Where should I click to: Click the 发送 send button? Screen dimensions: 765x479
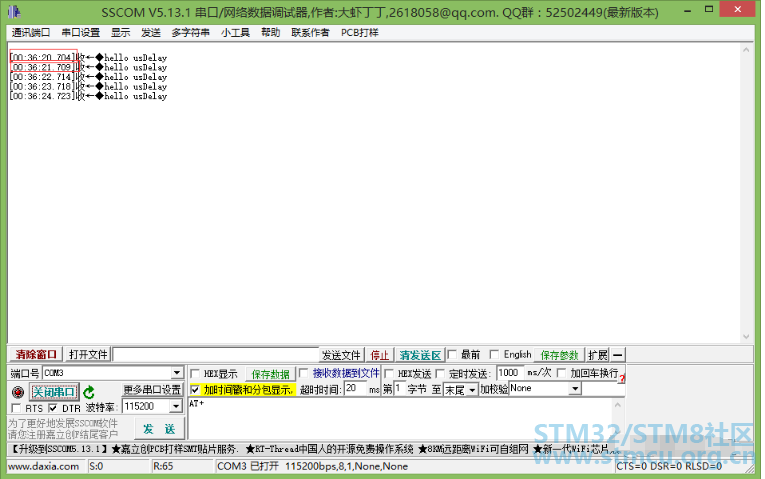click(x=159, y=429)
